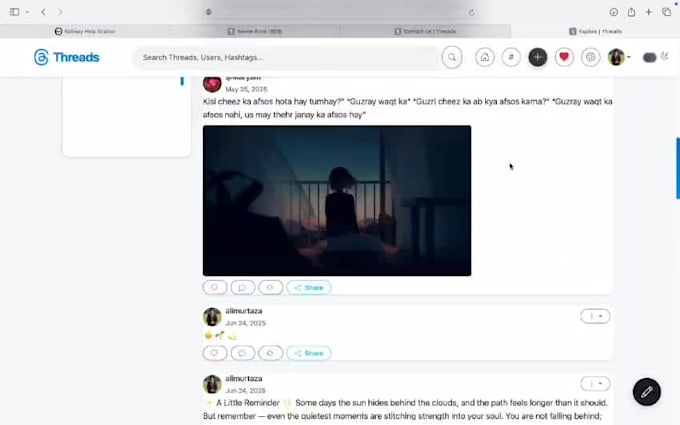Show Safari tab overview
The image size is (680, 425).
[x=667, y=12]
